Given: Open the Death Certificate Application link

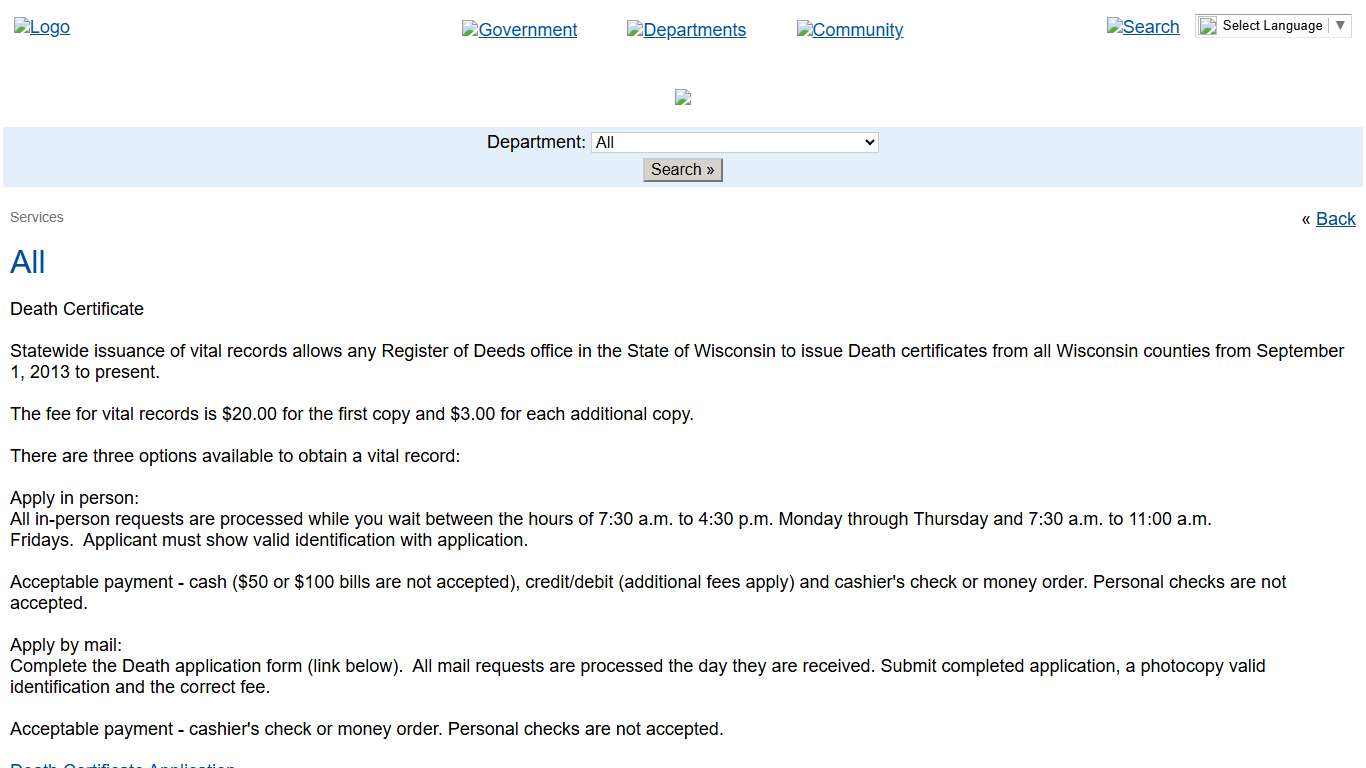Looking at the screenshot, I should (122, 764).
